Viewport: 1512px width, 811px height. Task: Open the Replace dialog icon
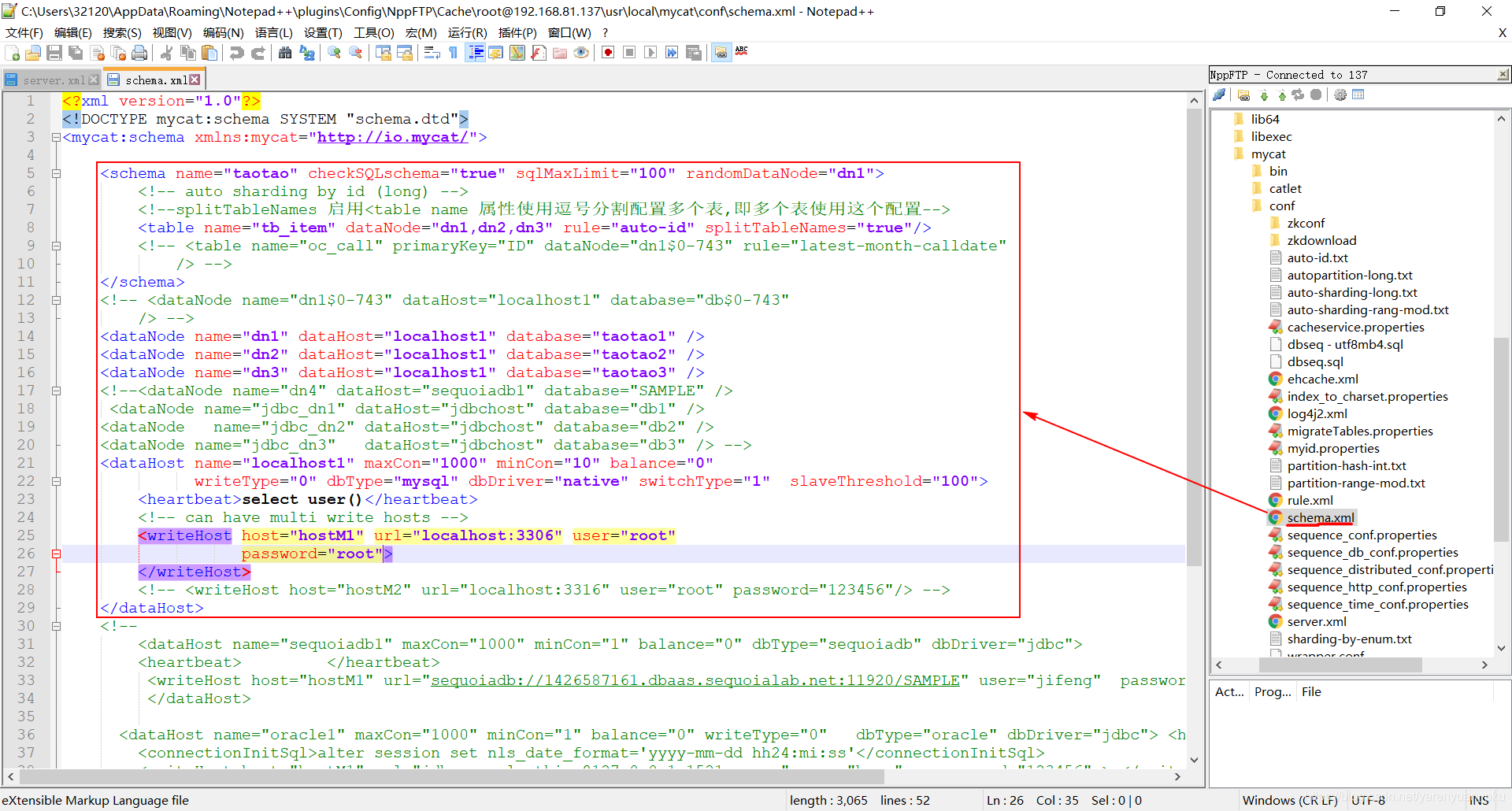307,53
